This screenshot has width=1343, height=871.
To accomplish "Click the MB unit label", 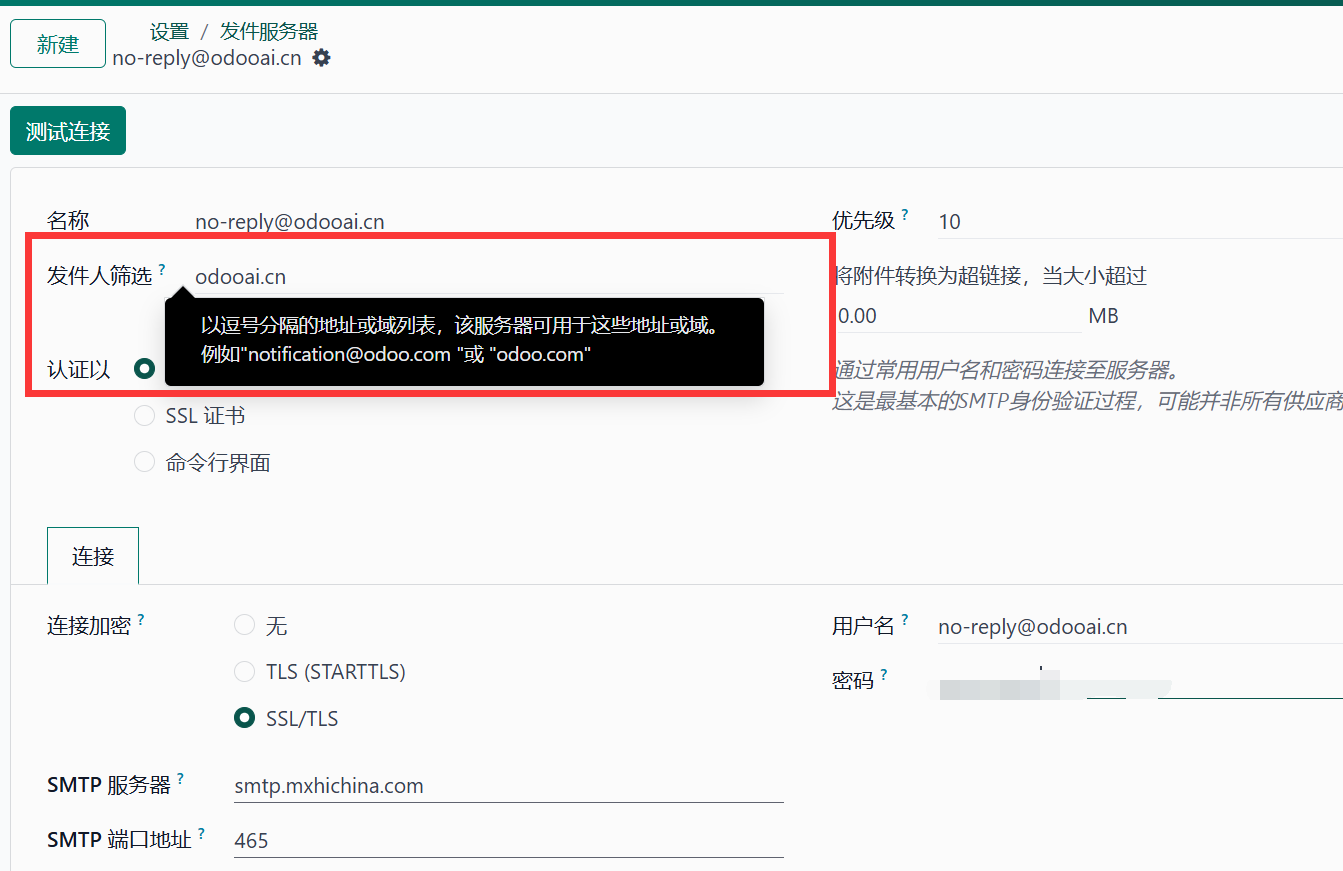I will click(x=1103, y=316).
